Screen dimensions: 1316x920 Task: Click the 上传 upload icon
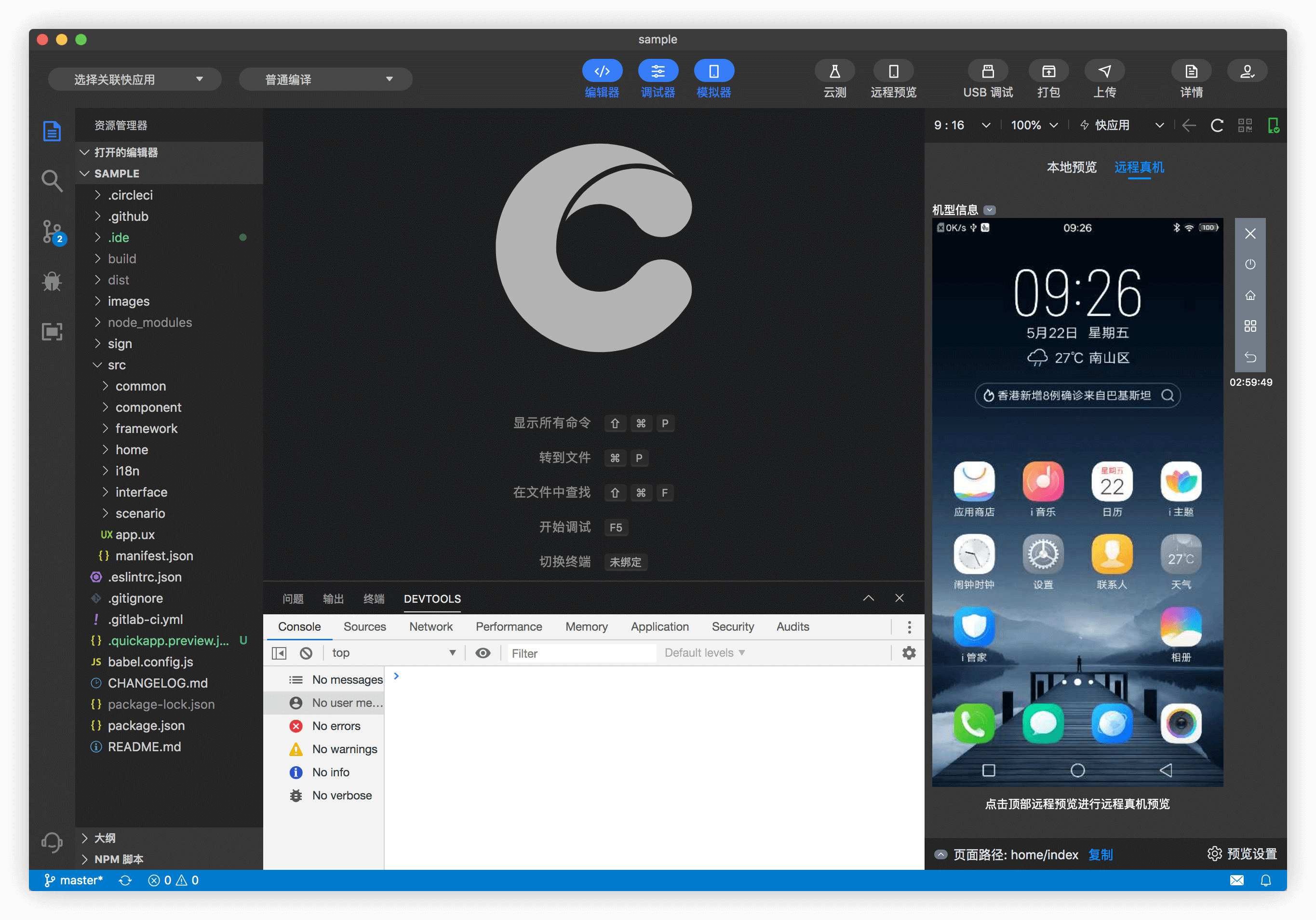pos(1104,71)
